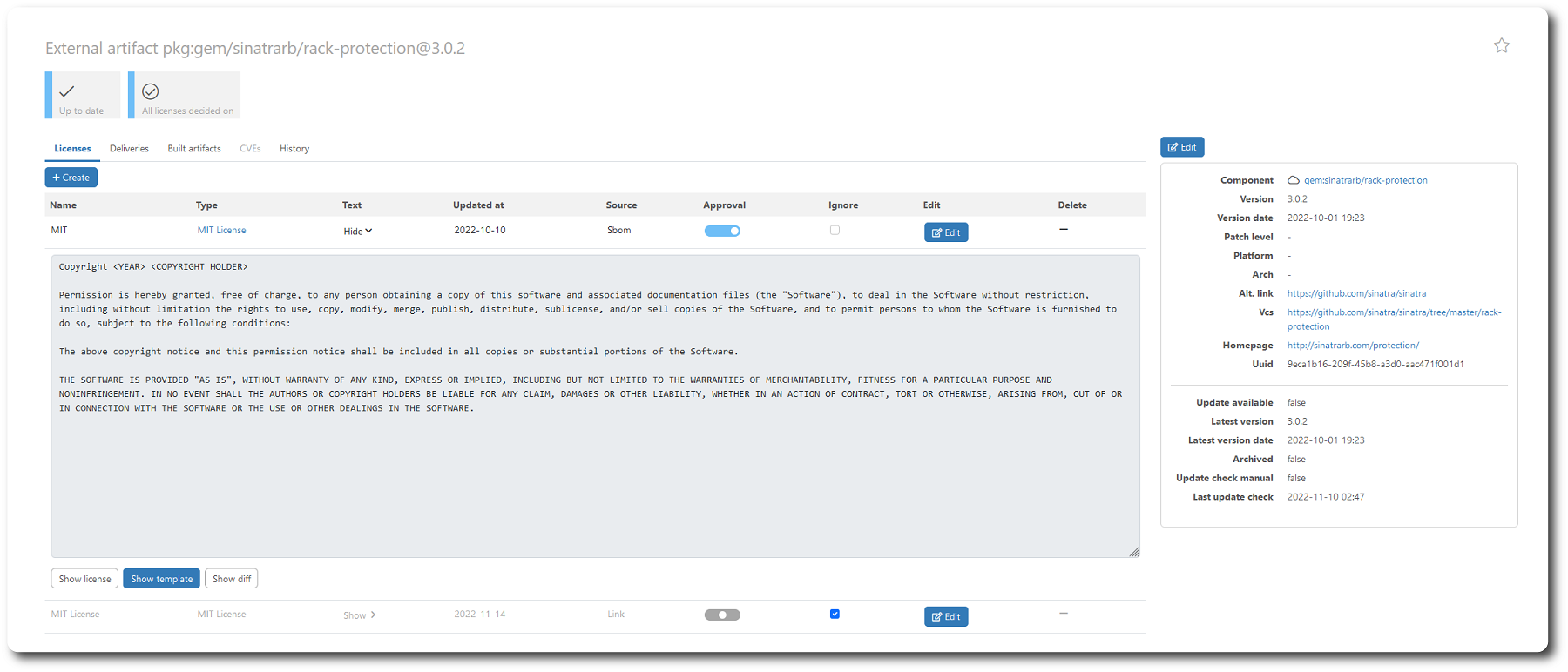This screenshot has width=1568, height=672.
Task: Uncheck Ignore box for MIT License row
Action: [x=835, y=614]
